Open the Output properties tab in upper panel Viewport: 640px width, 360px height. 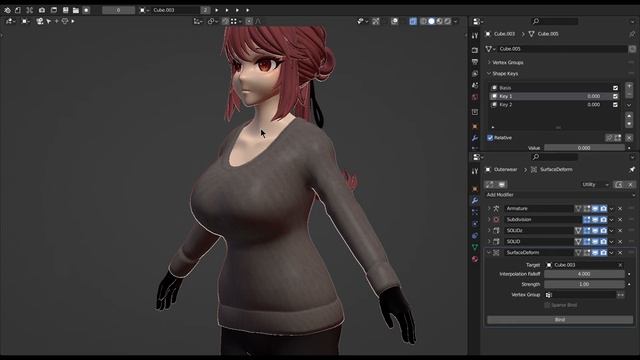475,62
